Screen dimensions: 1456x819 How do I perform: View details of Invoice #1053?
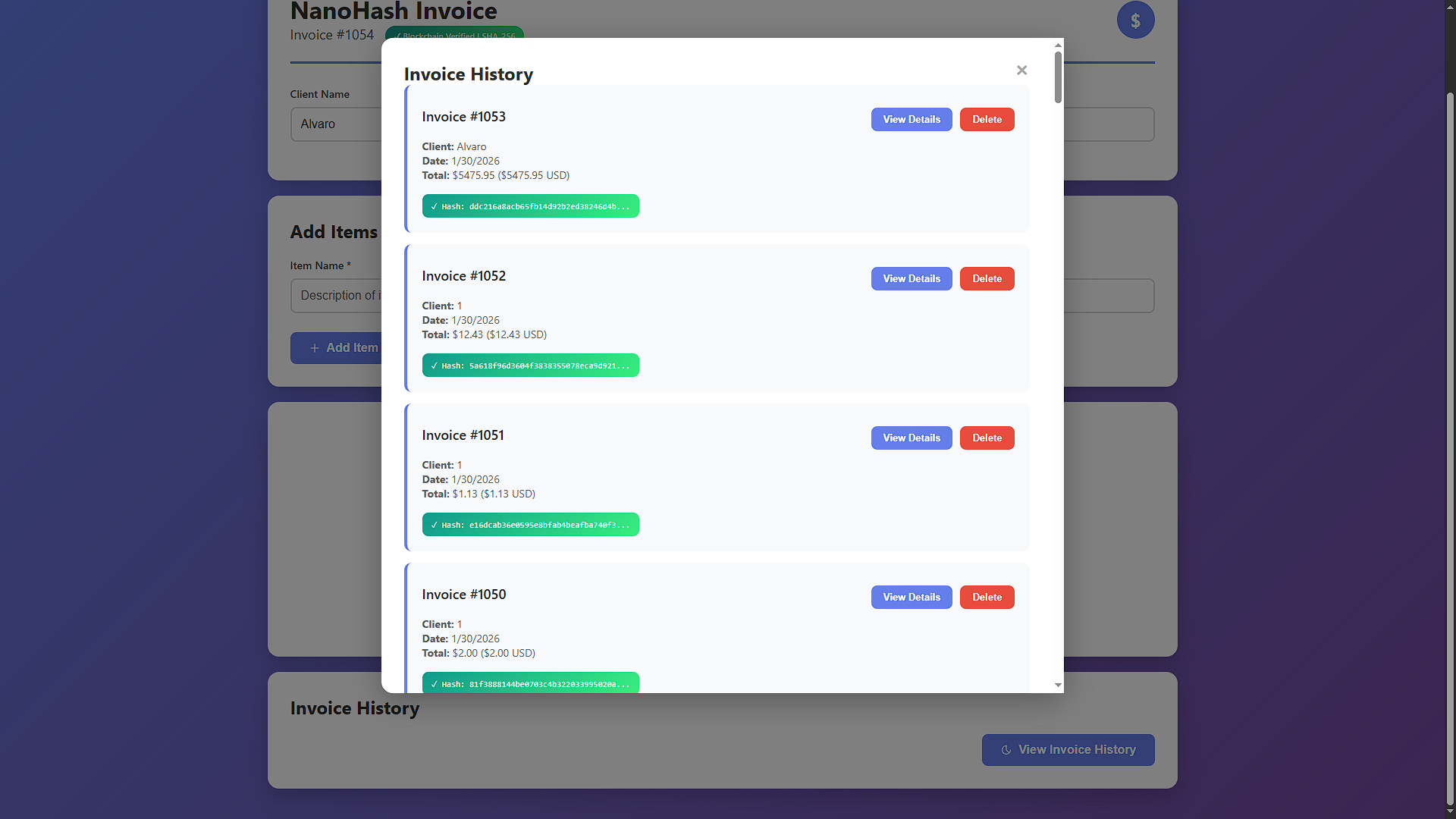[911, 120]
